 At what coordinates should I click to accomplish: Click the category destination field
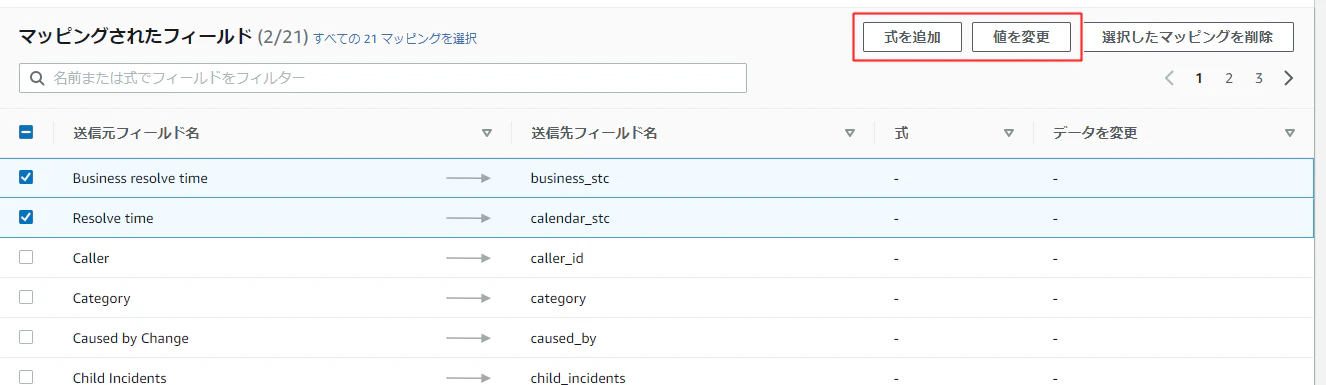pyautogui.click(x=559, y=298)
